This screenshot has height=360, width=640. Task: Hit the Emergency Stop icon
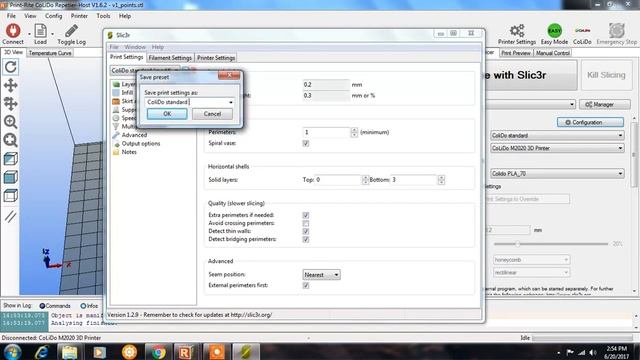click(617, 31)
